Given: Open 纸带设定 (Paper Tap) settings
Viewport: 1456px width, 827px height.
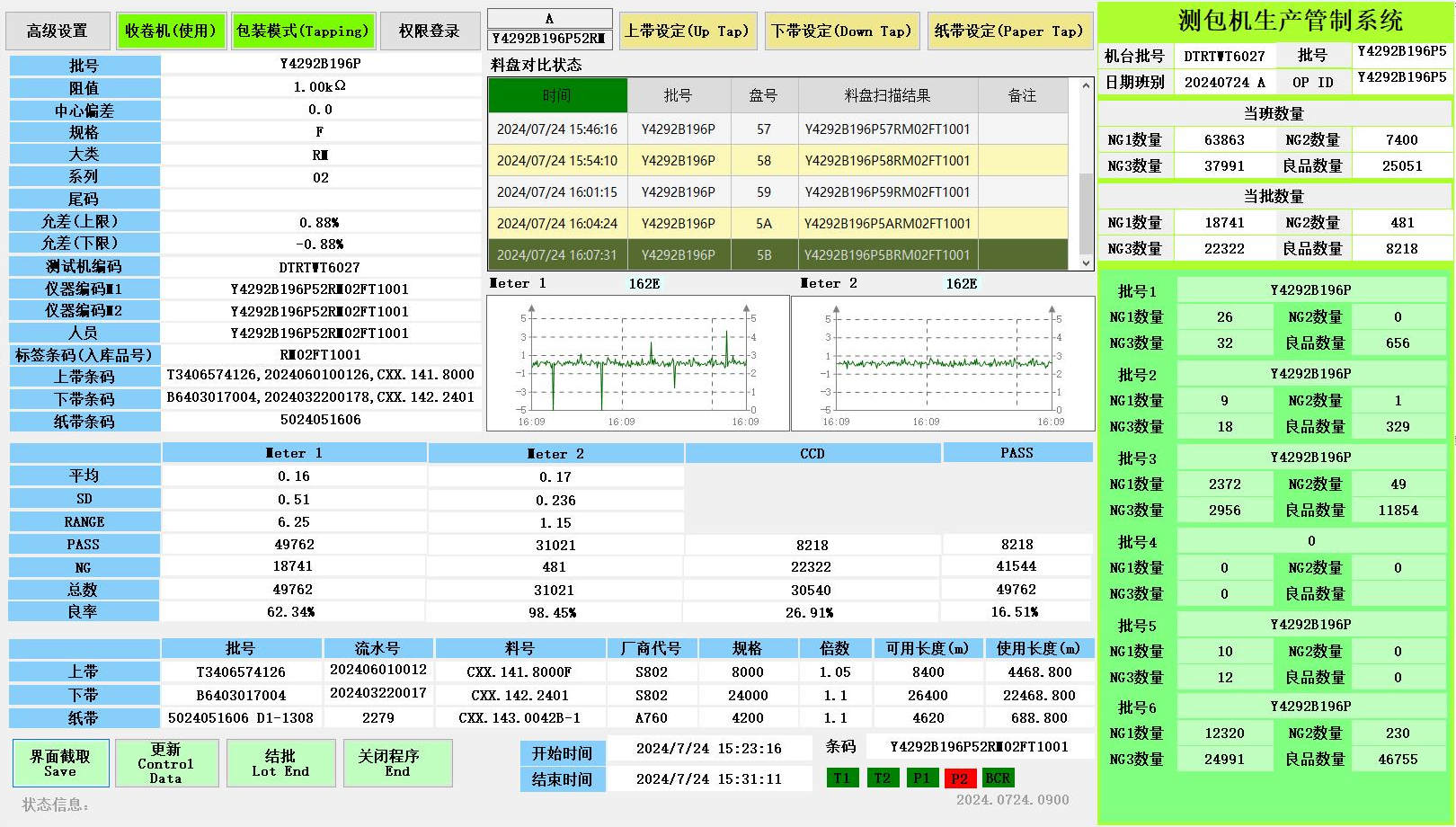Looking at the screenshot, I should pyautogui.click(x=1008, y=31).
